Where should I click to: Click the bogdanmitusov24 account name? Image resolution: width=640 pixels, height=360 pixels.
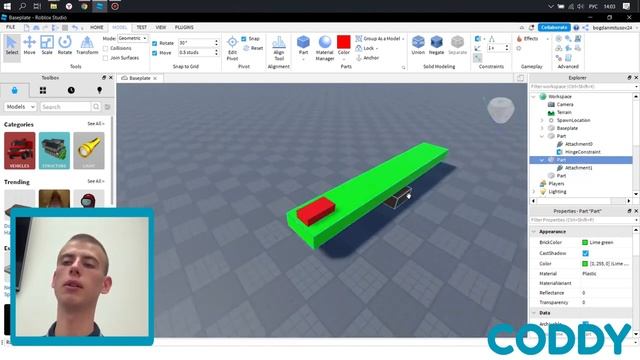pos(612,28)
